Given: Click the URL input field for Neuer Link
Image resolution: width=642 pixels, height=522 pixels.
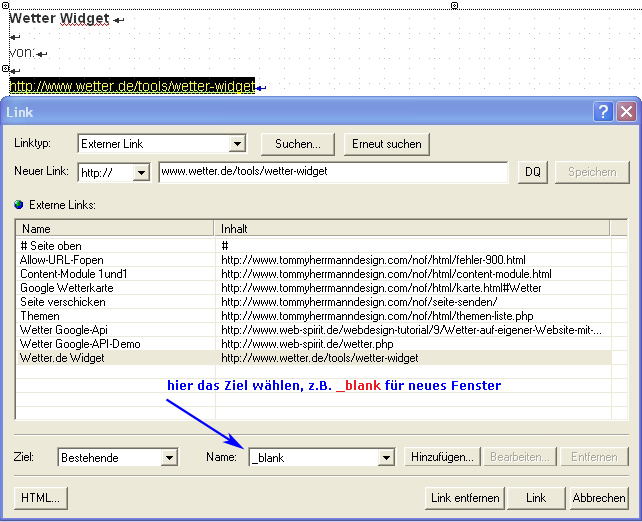Looking at the screenshot, I should pos(333,172).
